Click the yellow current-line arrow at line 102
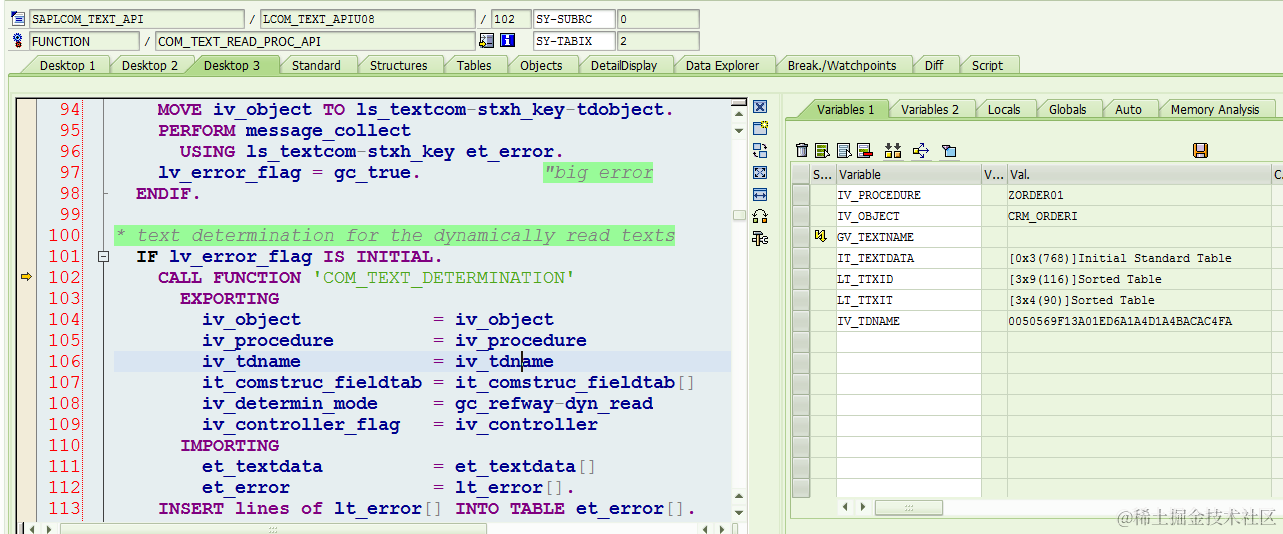The image size is (1283, 534). [27, 277]
